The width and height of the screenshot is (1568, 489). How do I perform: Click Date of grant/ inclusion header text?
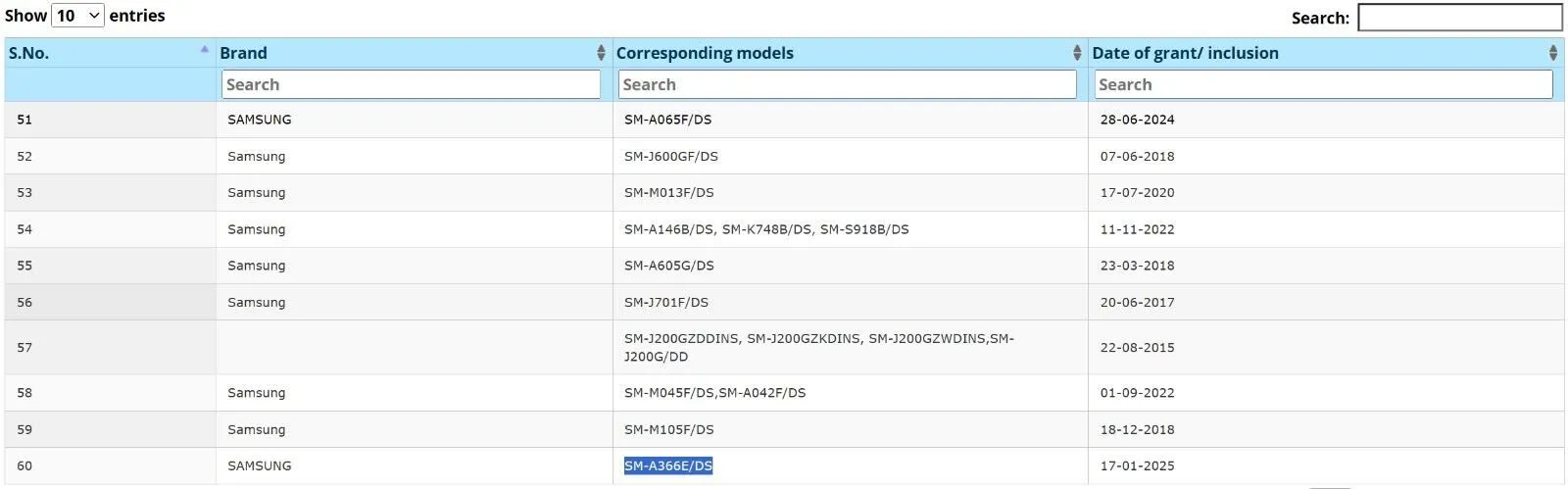coord(1185,53)
